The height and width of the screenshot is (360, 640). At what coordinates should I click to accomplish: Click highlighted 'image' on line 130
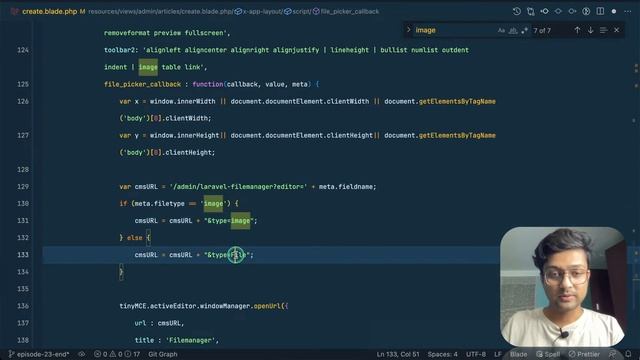click(x=213, y=203)
